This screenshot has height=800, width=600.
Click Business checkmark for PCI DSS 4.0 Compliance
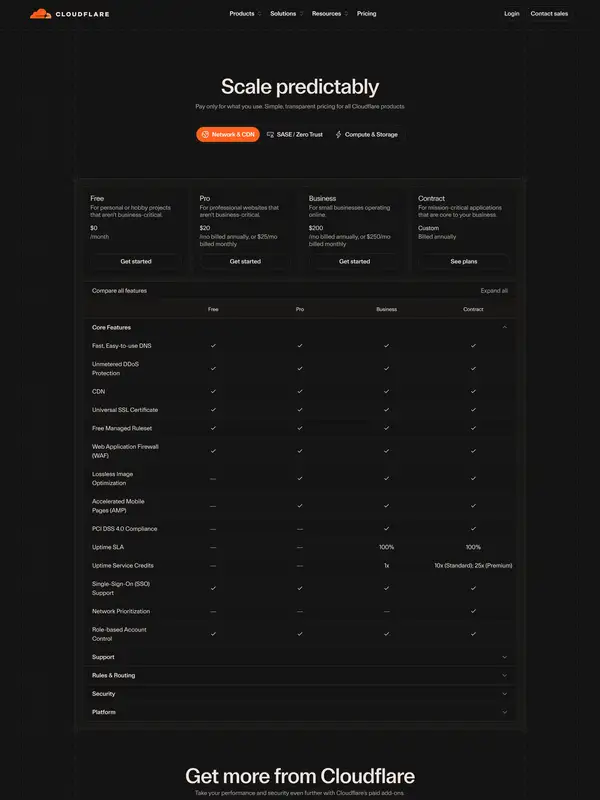387,529
